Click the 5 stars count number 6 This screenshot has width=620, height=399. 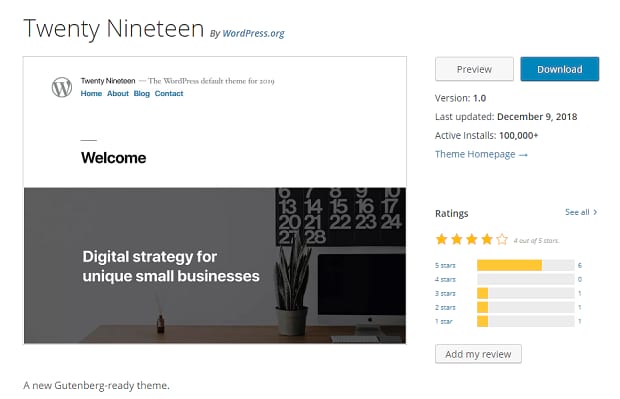click(580, 265)
